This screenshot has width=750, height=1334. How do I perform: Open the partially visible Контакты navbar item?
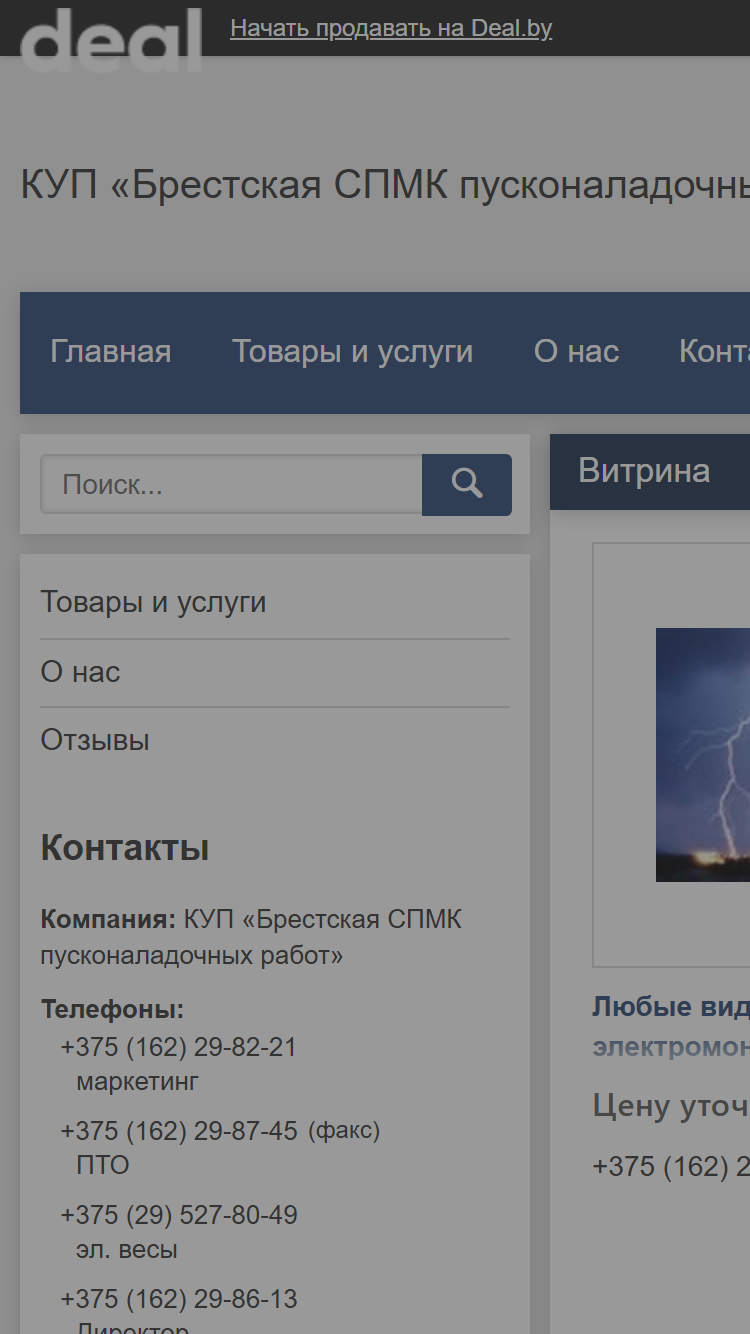[x=714, y=352]
